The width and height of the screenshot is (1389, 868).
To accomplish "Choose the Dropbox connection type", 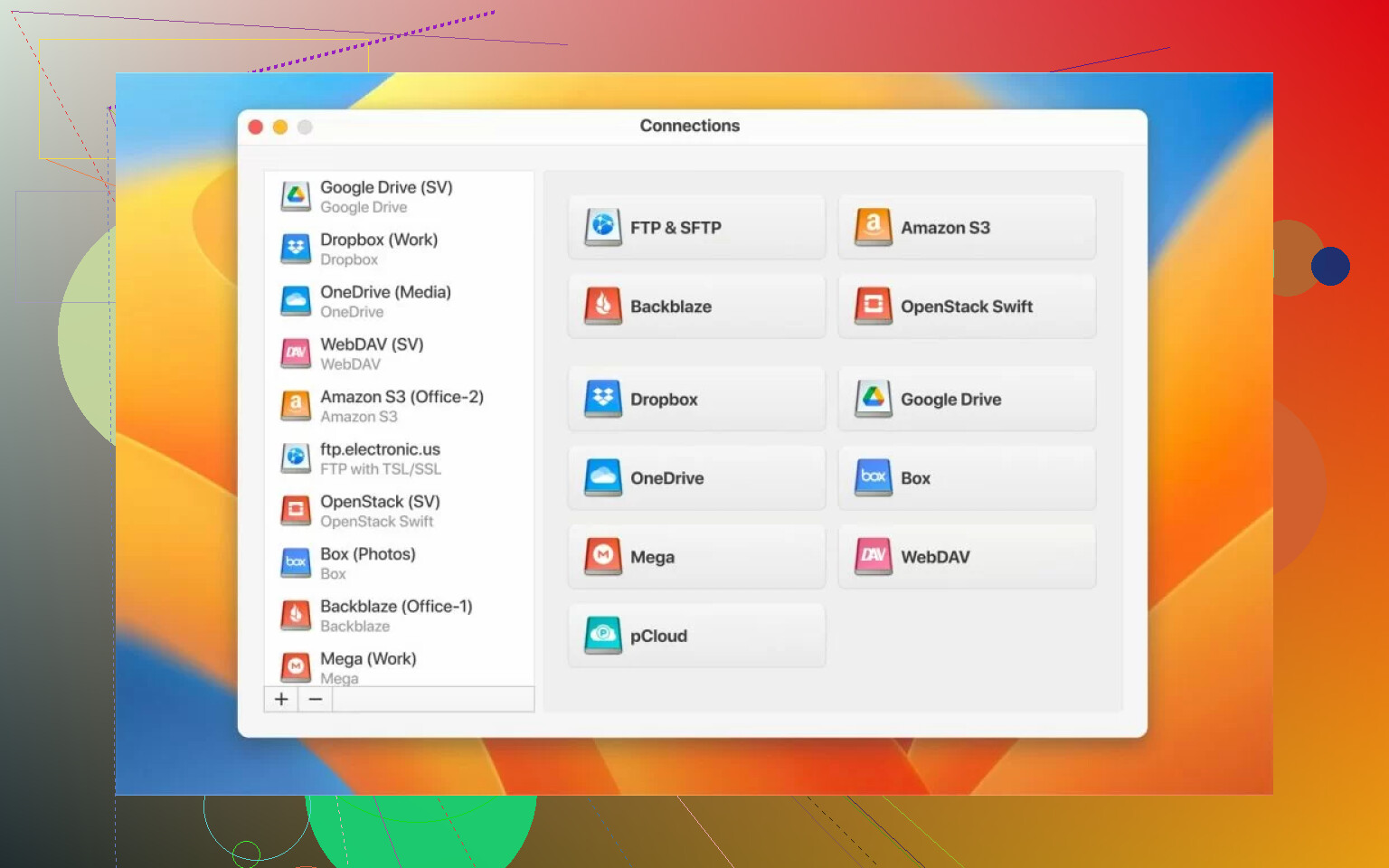I will pyautogui.click(x=696, y=399).
